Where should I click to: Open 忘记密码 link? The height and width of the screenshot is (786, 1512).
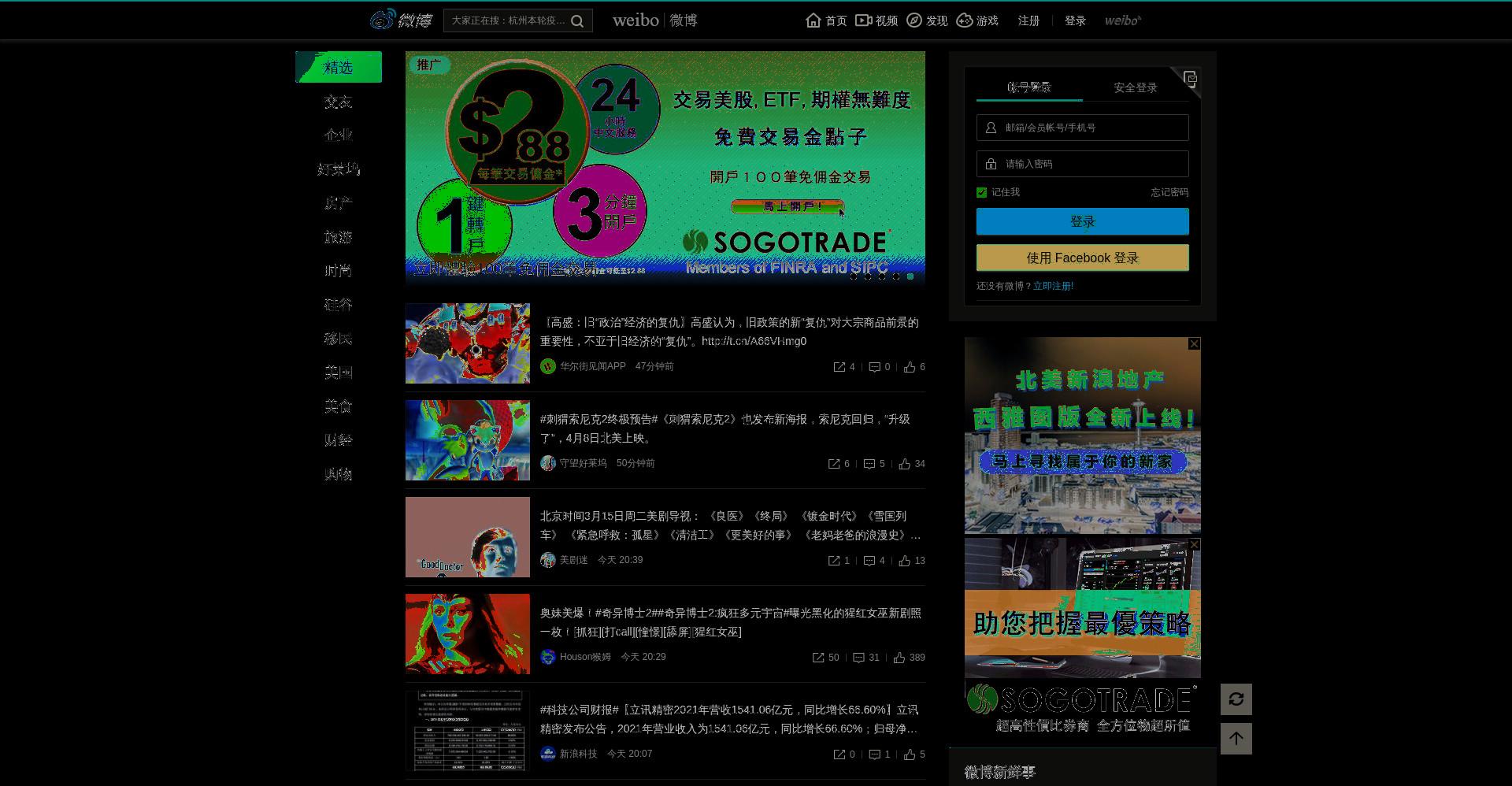coord(1169,192)
